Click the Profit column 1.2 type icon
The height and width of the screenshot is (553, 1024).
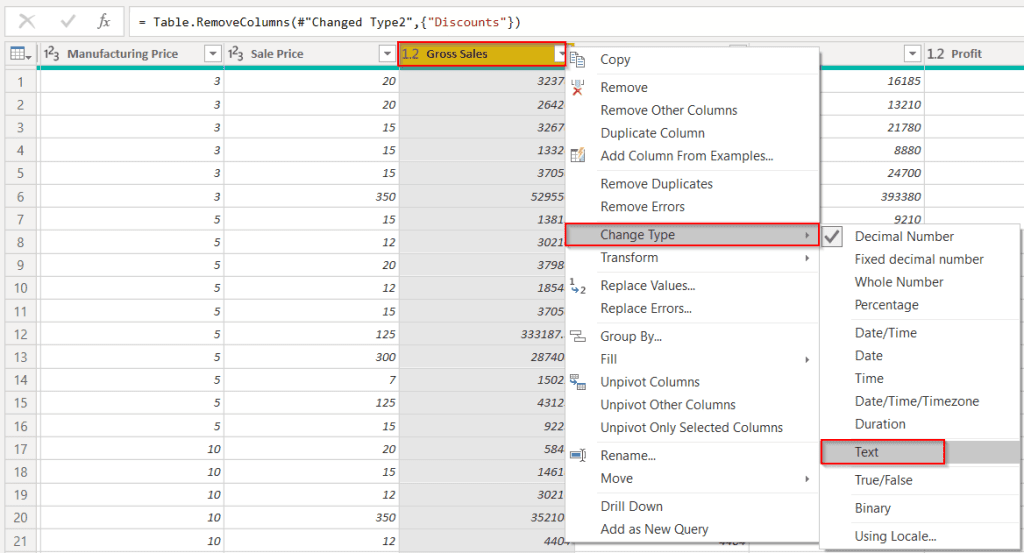[935, 54]
